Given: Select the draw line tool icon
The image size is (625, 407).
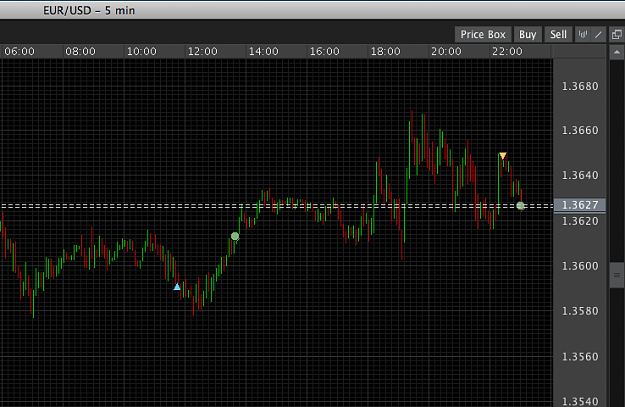Looking at the screenshot, I should pos(598,35).
